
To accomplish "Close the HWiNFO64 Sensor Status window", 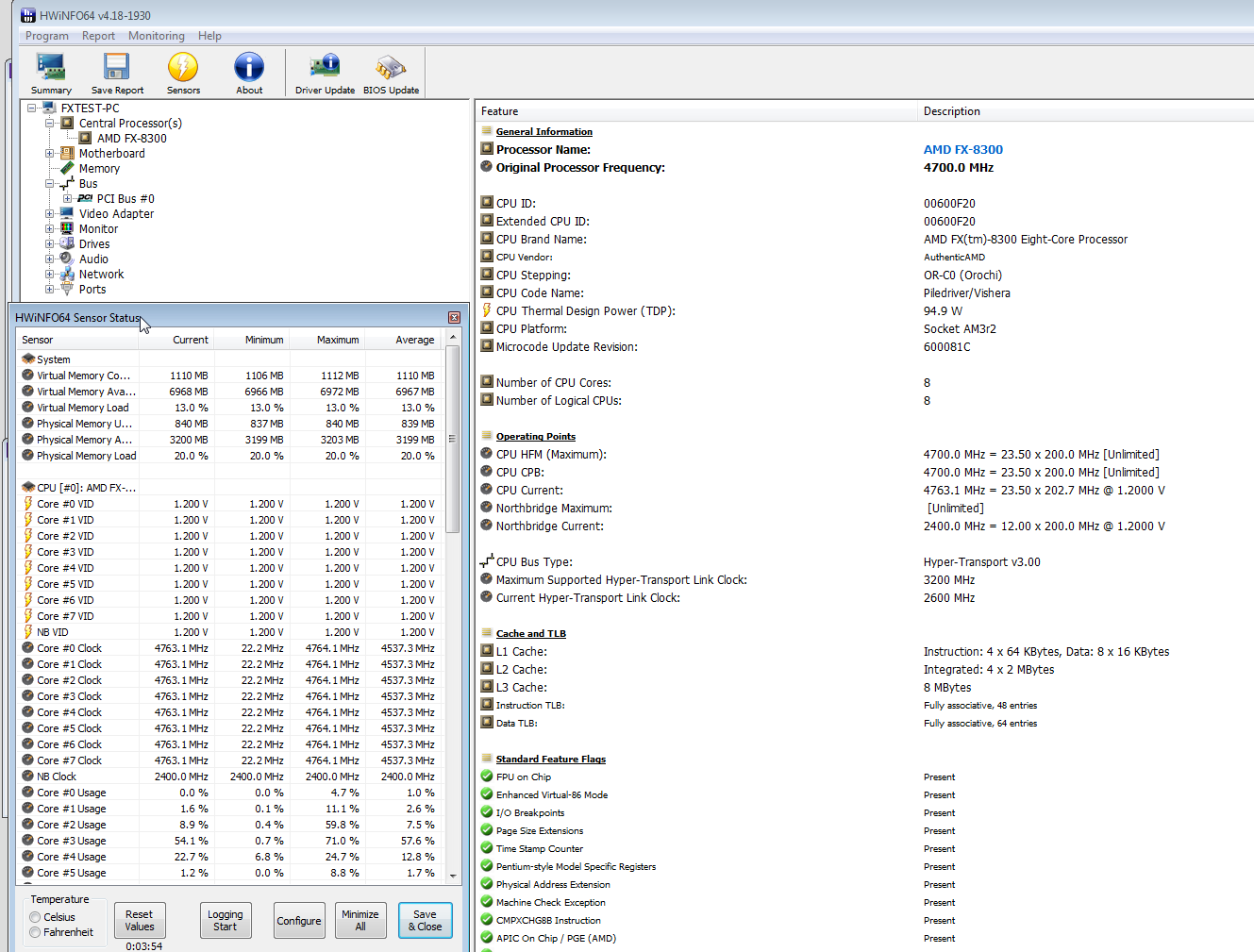I will click(x=454, y=318).
